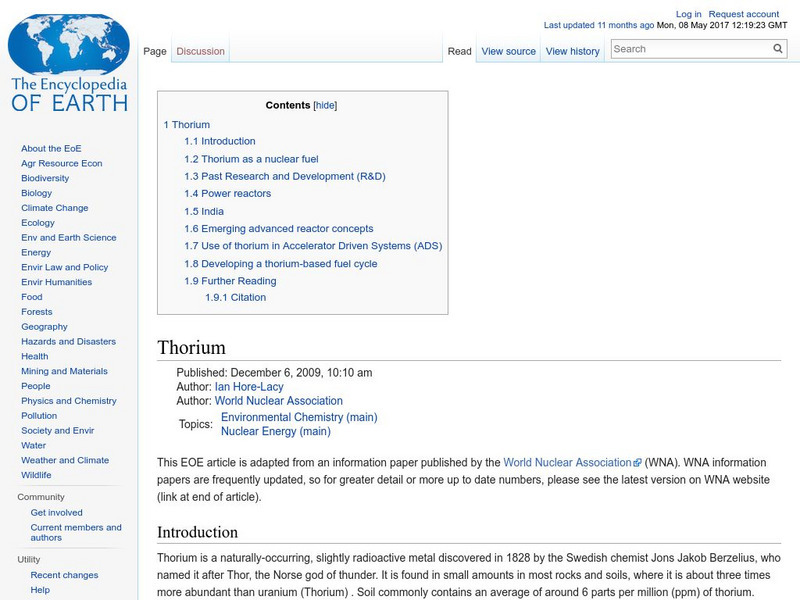The height and width of the screenshot is (600, 800).
Task: Open Forests sidebar link
Action: pos(37,311)
